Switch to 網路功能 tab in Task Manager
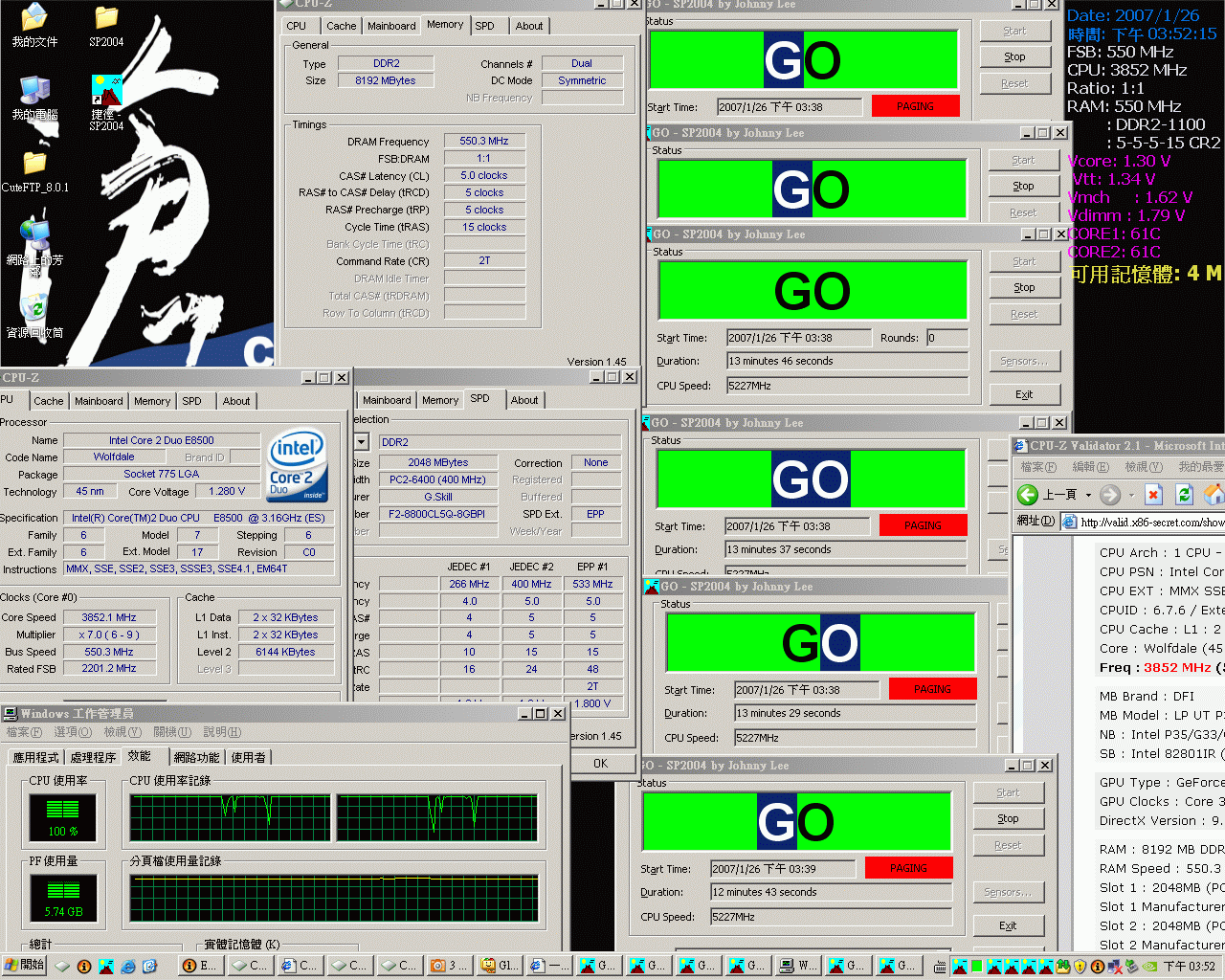This screenshot has height=980, width=1225. (x=196, y=757)
